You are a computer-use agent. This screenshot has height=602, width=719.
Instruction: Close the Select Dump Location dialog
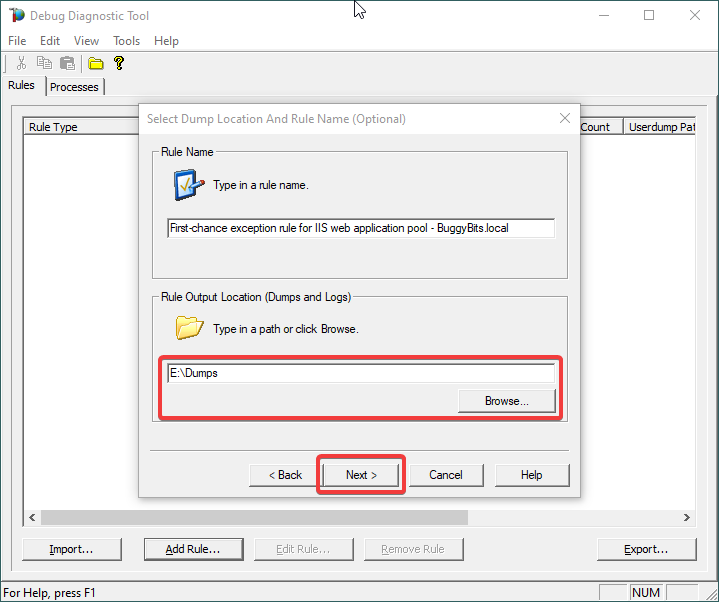(x=564, y=118)
